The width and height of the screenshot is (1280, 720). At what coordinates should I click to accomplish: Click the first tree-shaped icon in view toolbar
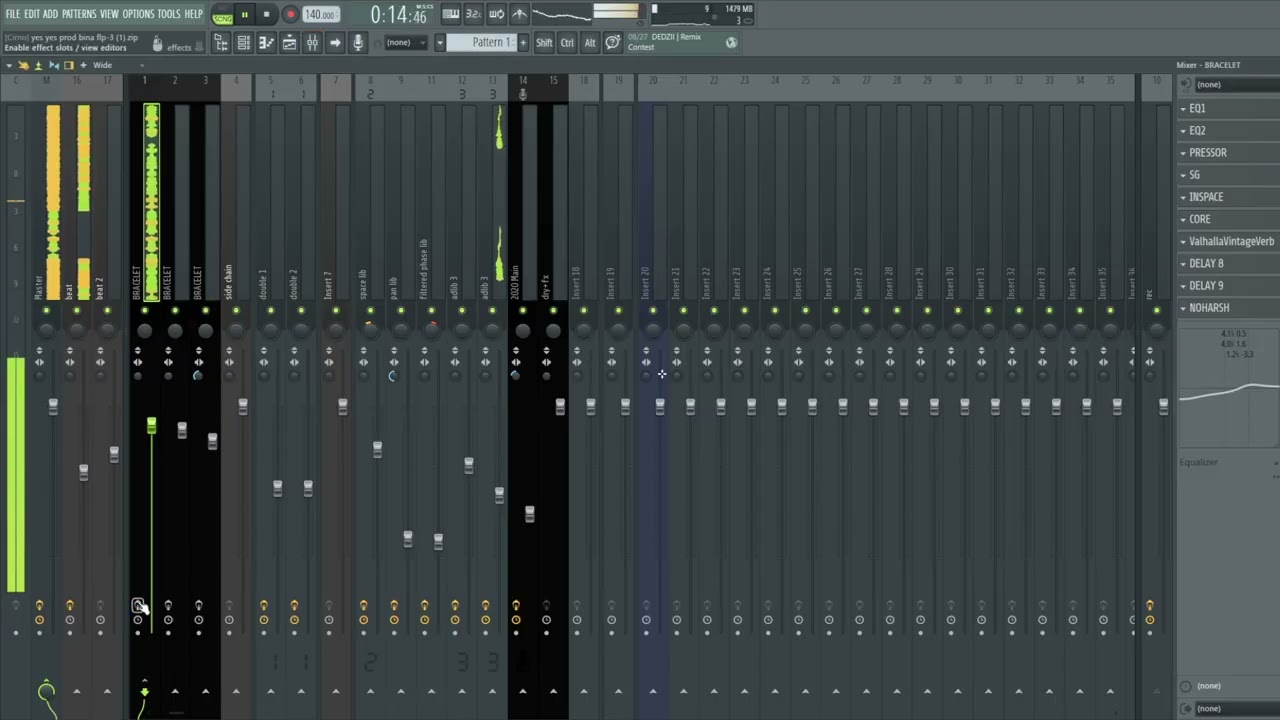coord(221,43)
